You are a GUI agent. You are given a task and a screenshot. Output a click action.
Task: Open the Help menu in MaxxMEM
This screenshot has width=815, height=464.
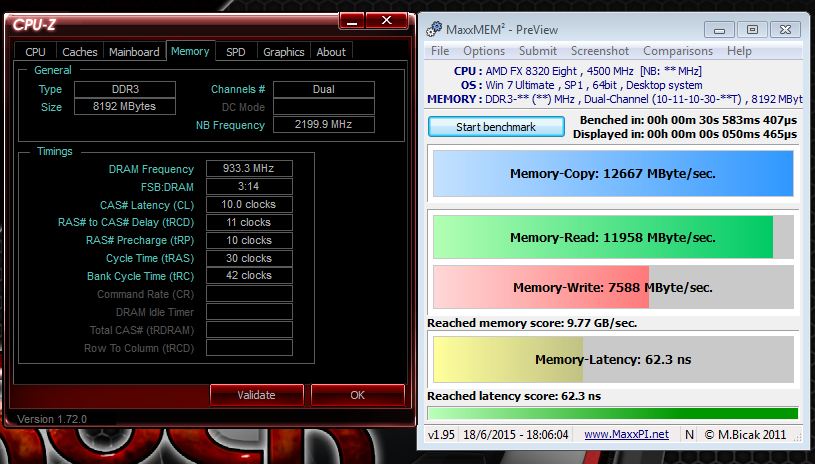(x=739, y=51)
